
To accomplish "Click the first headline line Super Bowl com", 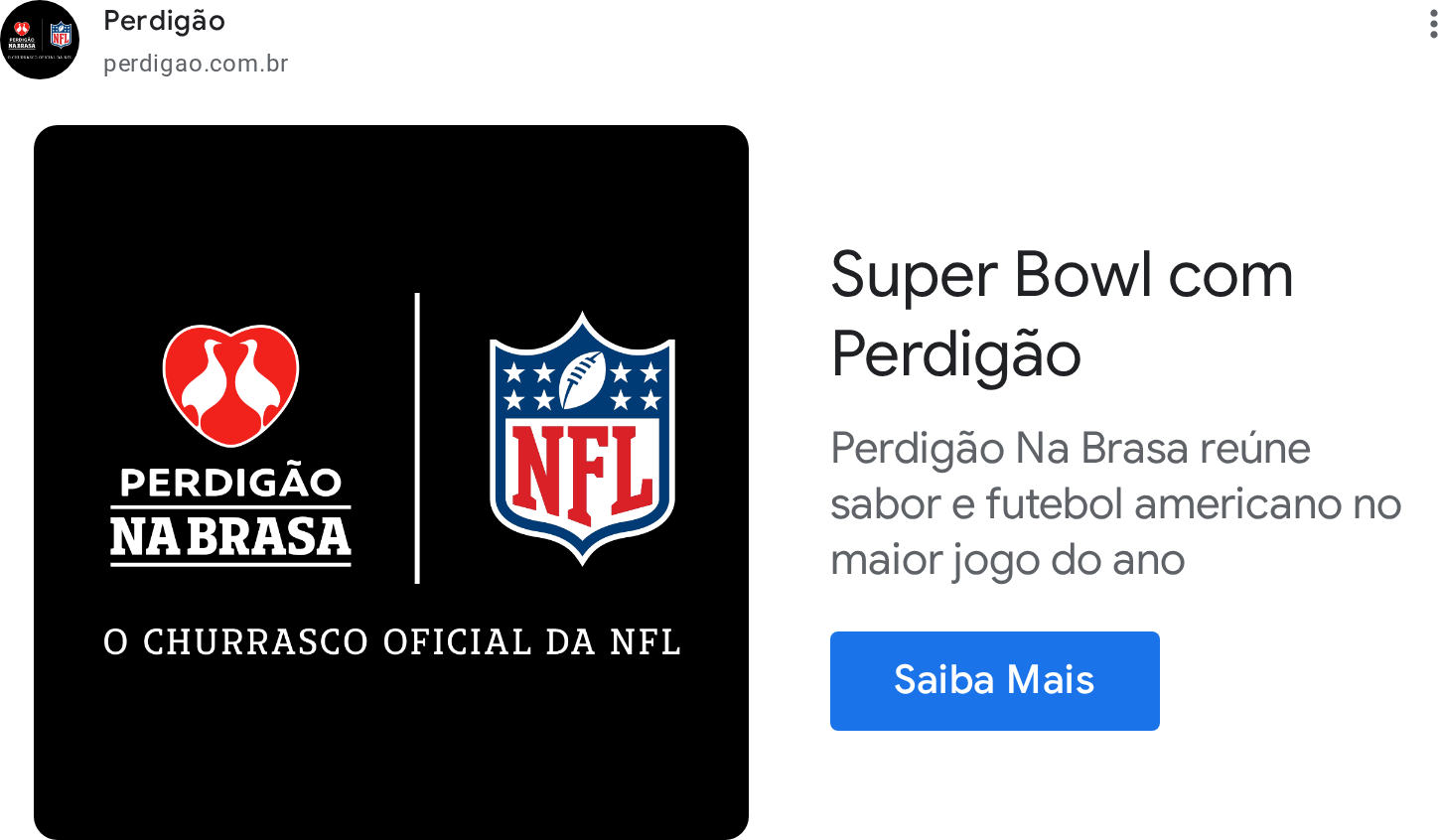I will (x=1062, y=275).
